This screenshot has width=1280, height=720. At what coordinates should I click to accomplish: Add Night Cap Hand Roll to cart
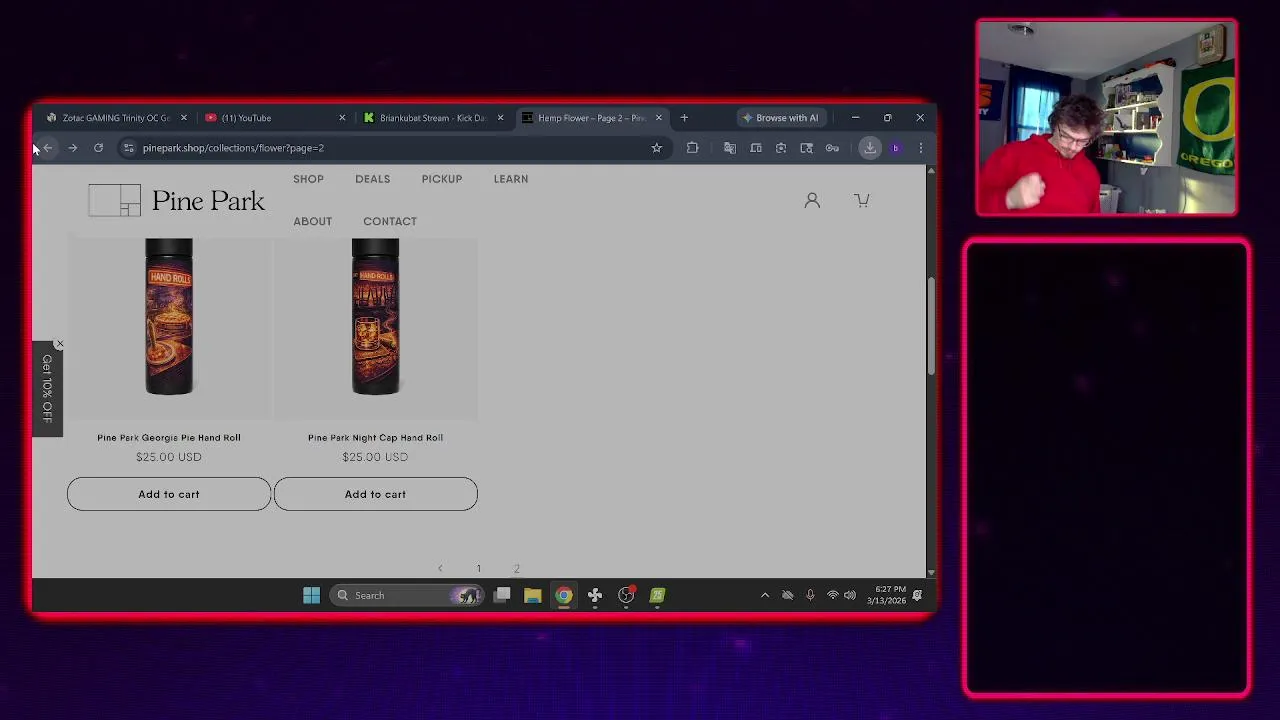point(375,494)
